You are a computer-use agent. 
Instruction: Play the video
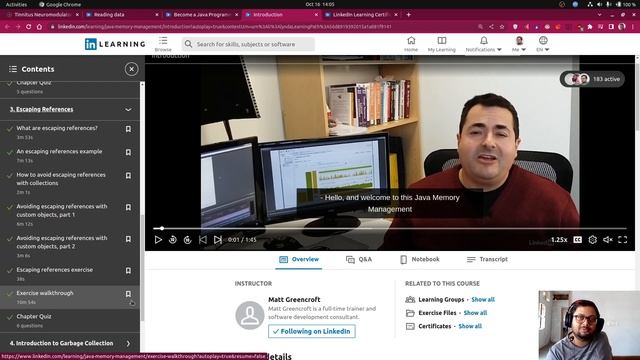click(158, 240)
